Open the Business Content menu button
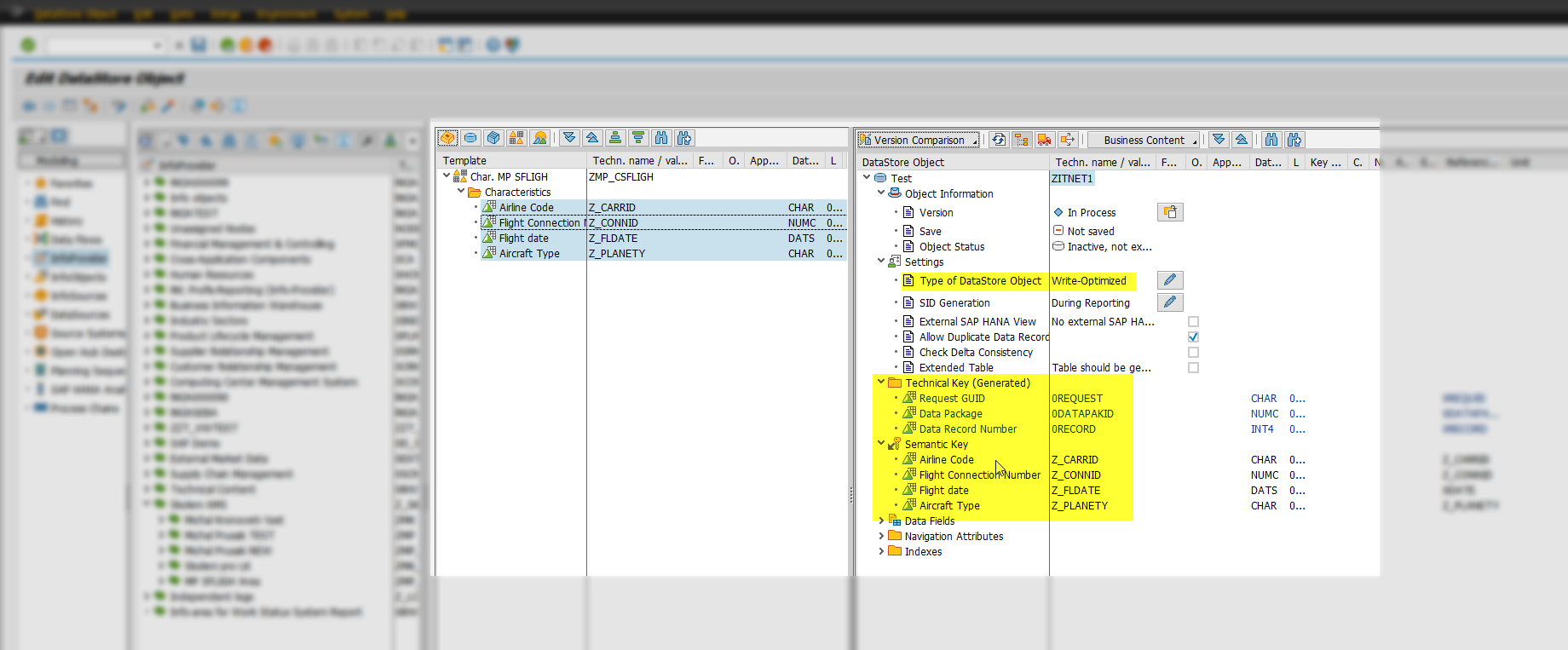Image resolution: width=1568 pixels, height=650 pixels. pyautogui.click(x=1144, y=140)
